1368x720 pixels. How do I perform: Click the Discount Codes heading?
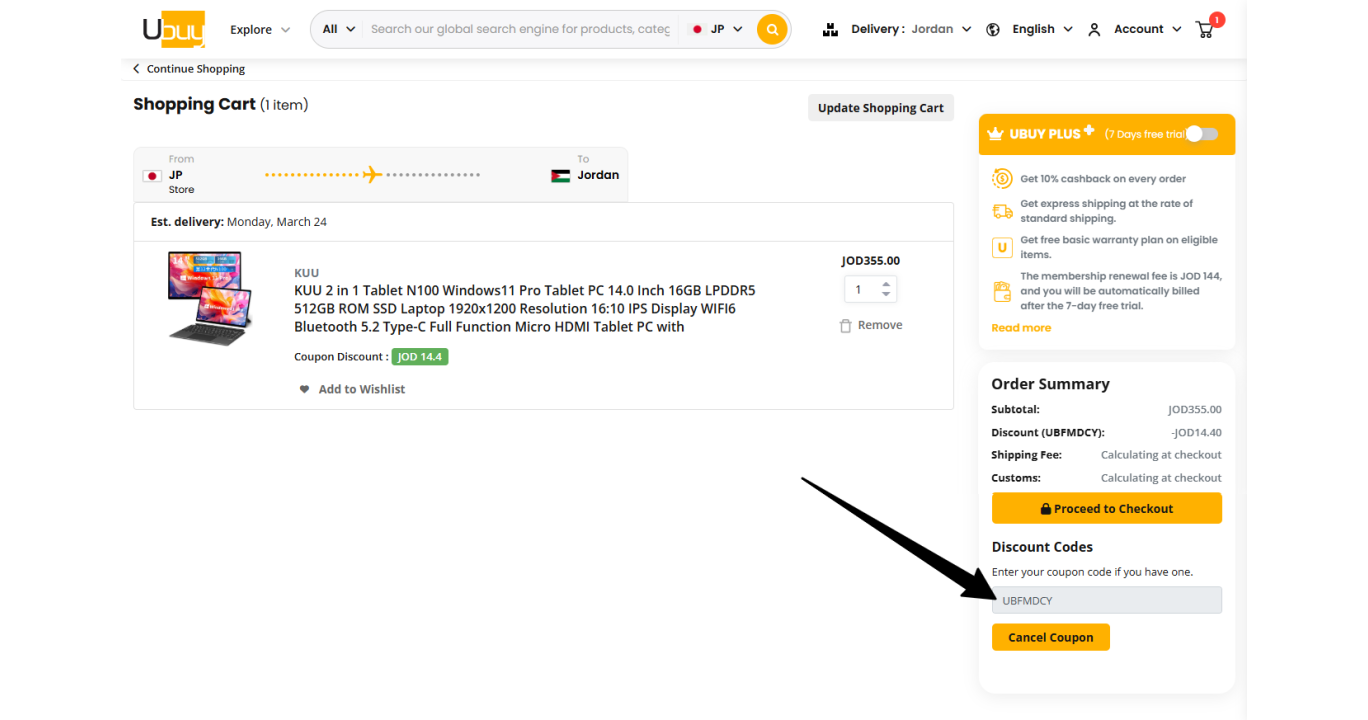pyautogui.click(x=1042, y=547)
